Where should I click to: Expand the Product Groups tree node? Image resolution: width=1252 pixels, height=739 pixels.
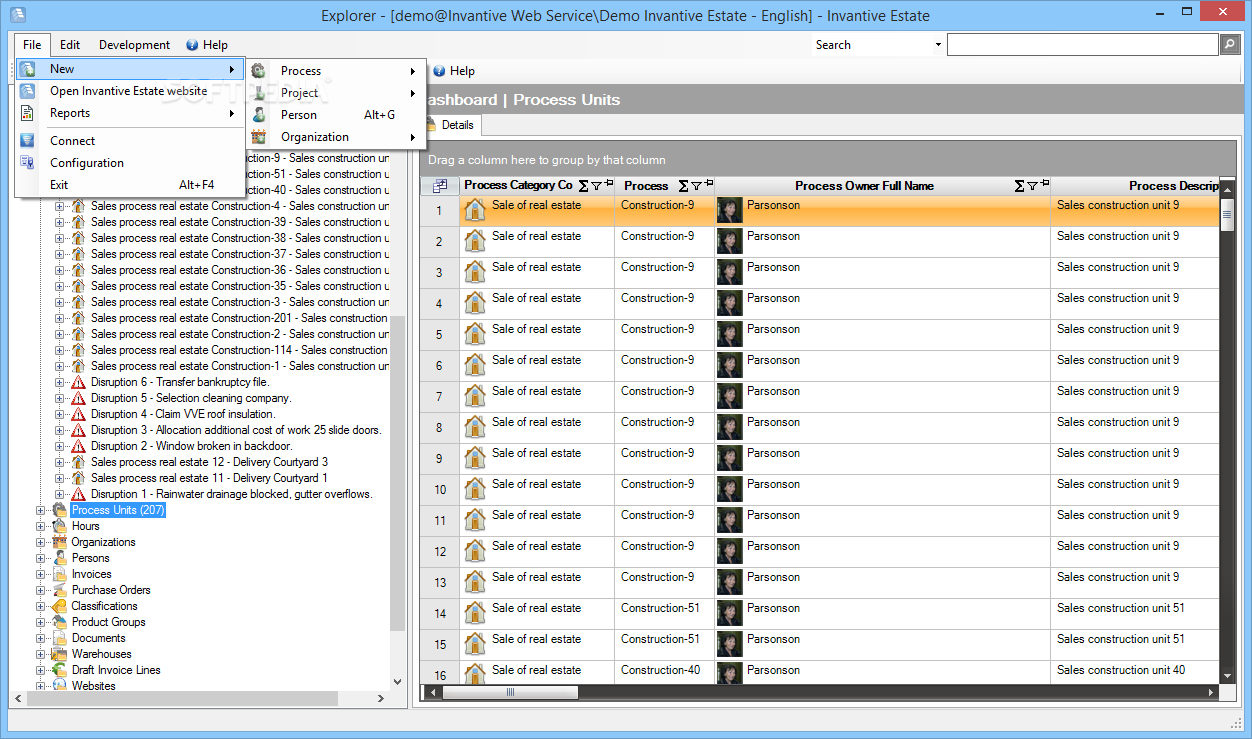pos(41,622)
